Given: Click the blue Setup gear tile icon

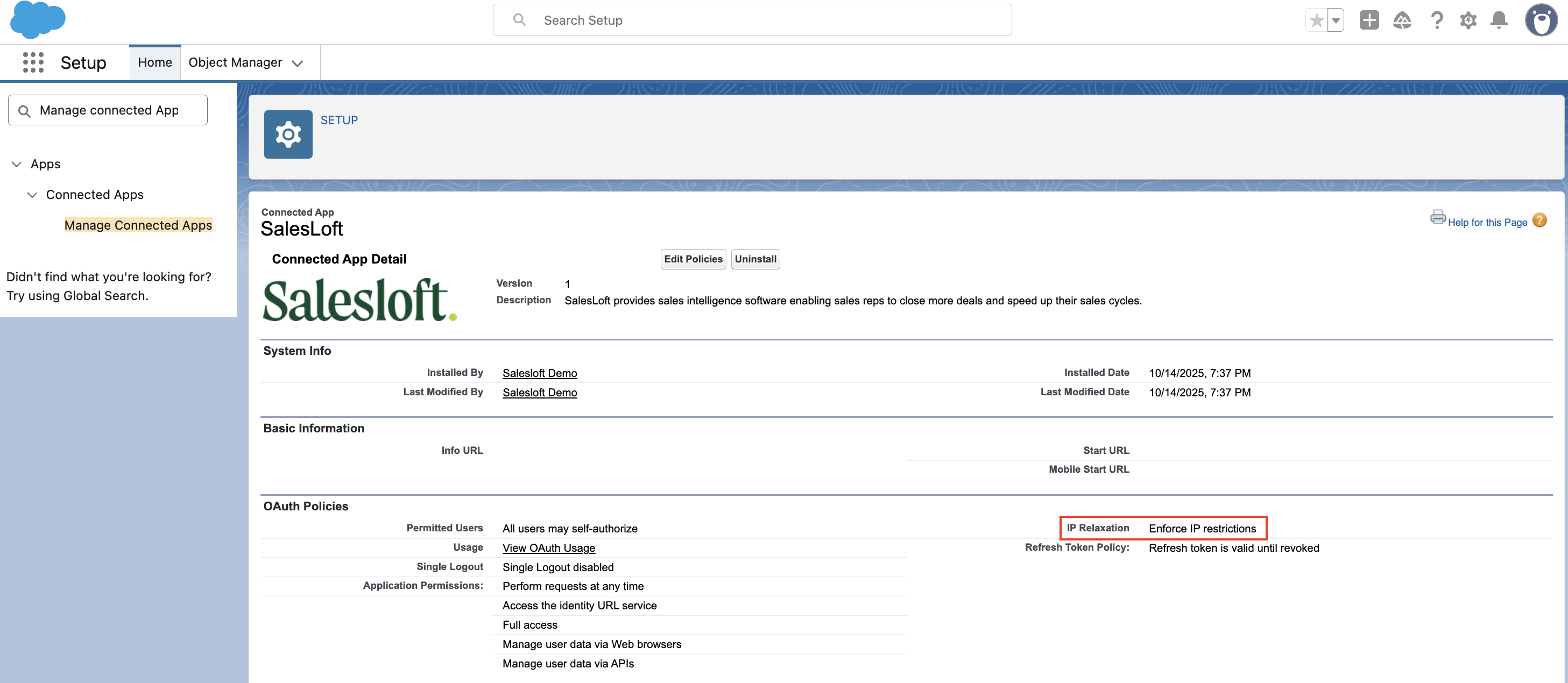Looking at the screenshot, I should pyautogui.click(x=288, y=134).
